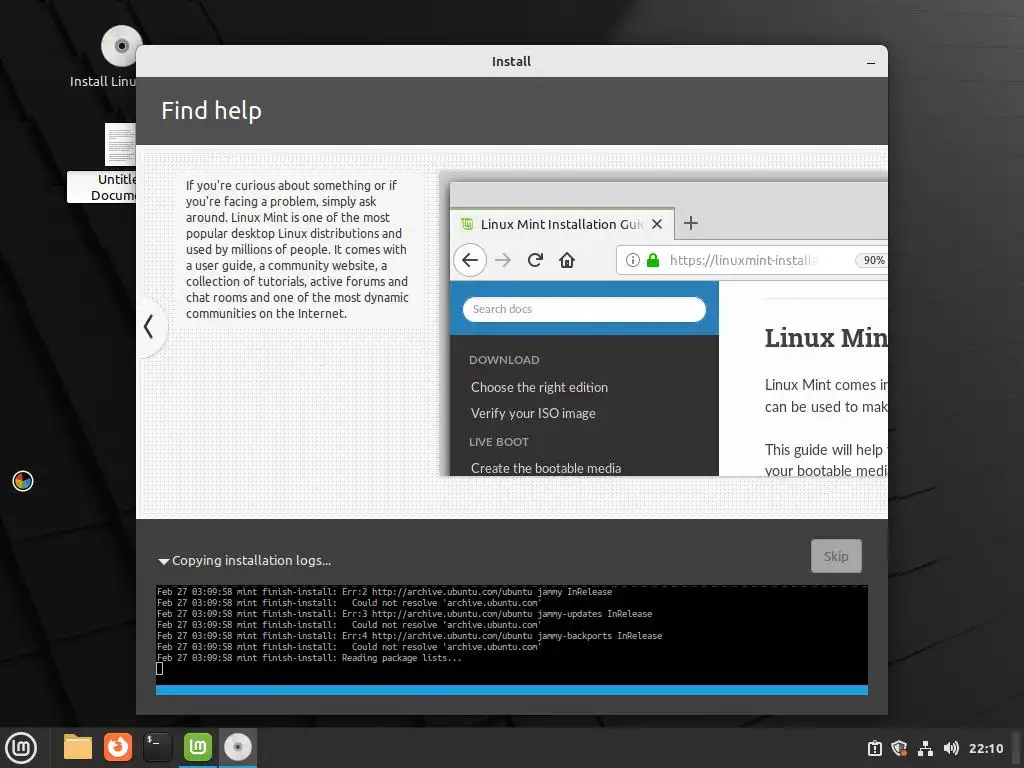Click the Find help heading
Viewport: 1024px width, 768px height.
point(212,111)
